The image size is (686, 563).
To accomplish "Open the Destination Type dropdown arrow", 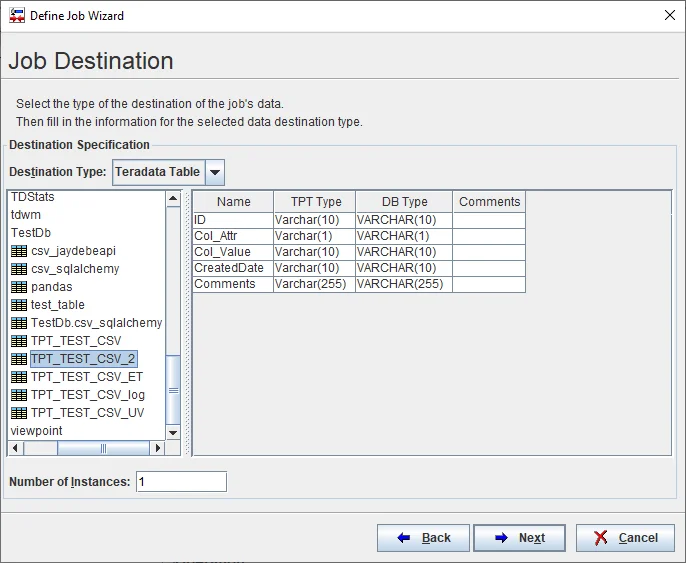I will pos(215,172).
